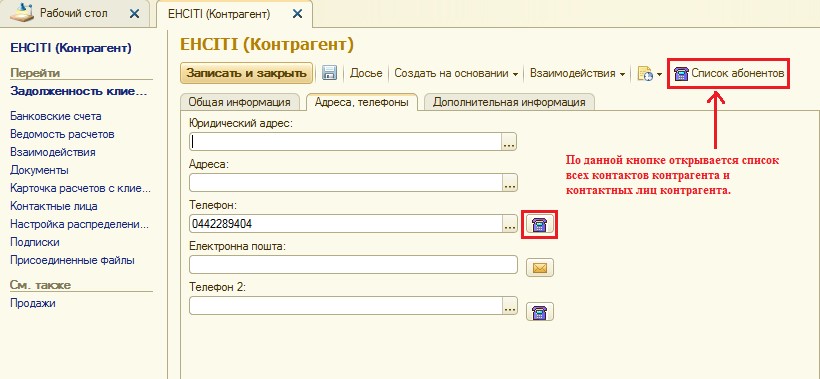This screenshot has height=379, width=820.
Task: Open the Телефон 2 ellipsis selector
Action: [509, 306]
